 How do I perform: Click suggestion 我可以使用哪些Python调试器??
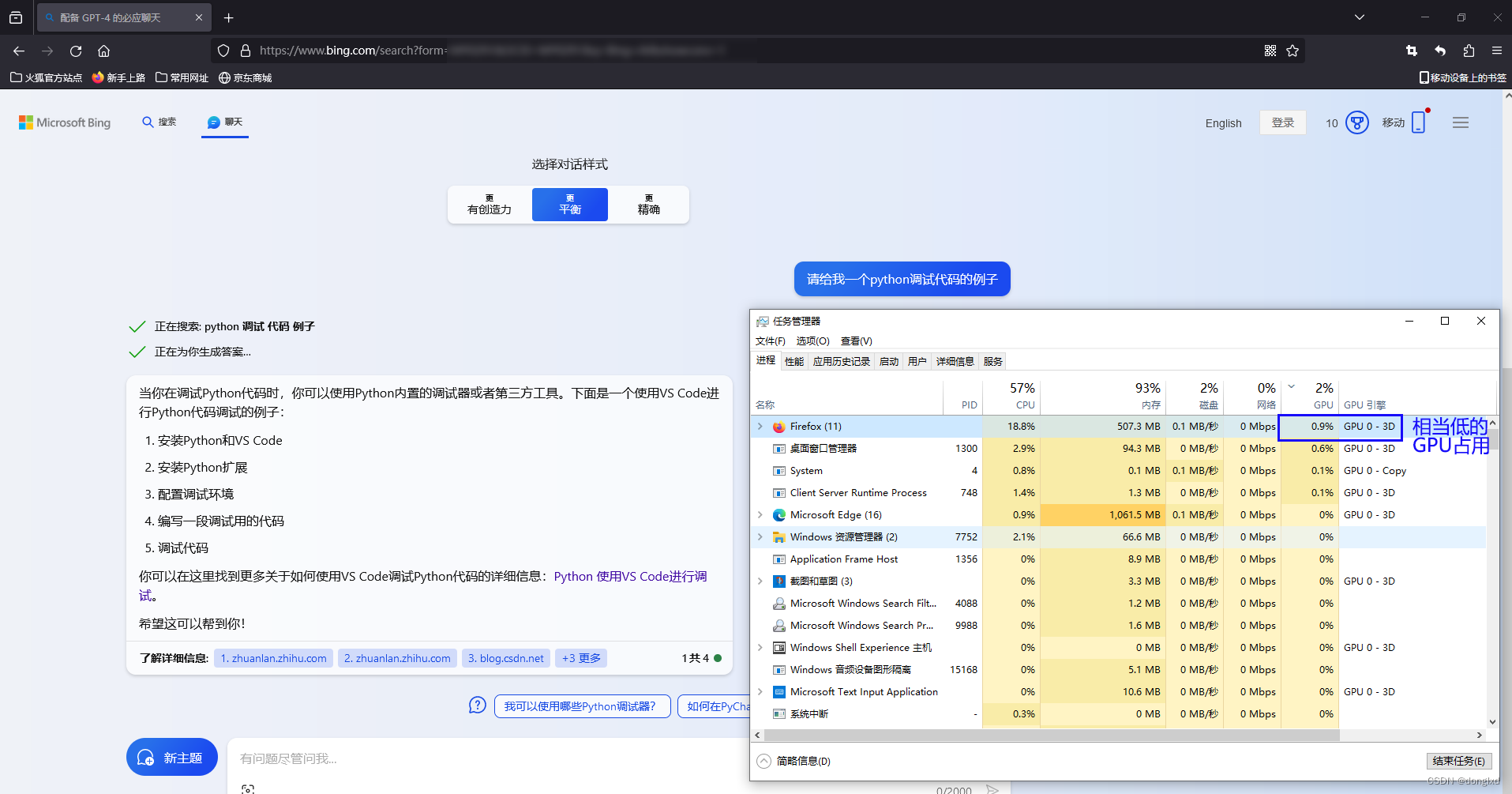coord(582,706)
